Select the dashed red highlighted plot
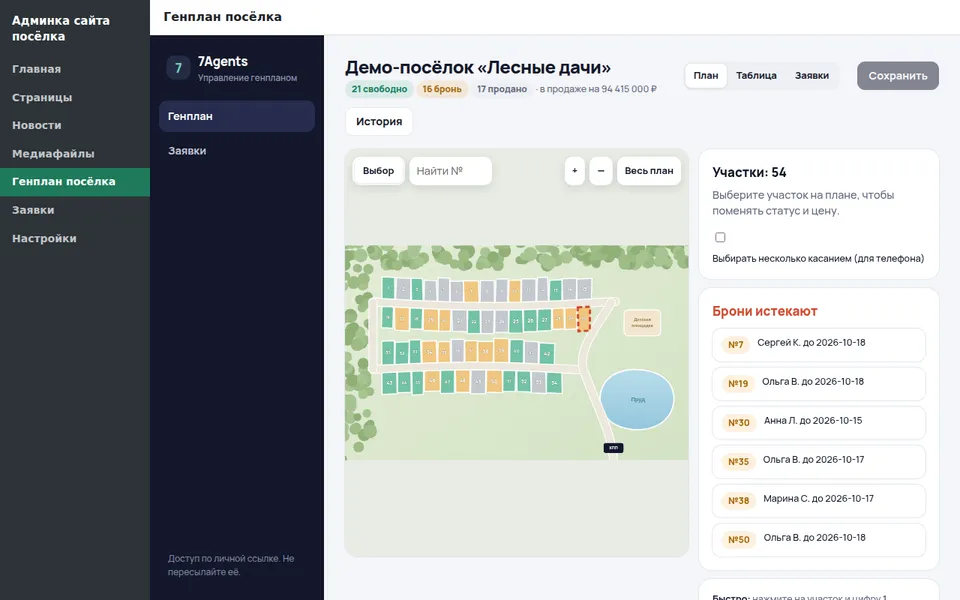960x600 pixels. 583,319
